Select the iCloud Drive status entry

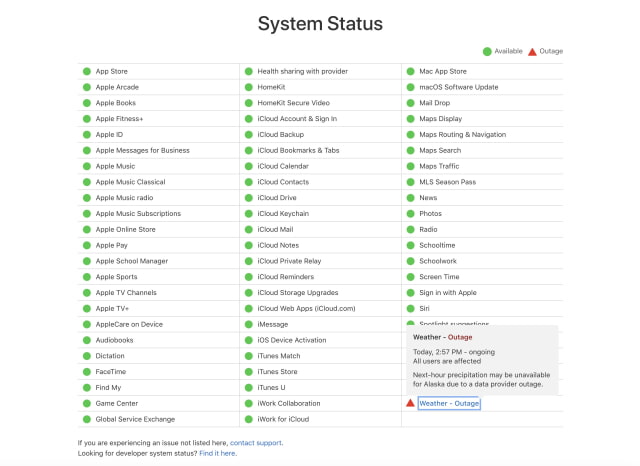[x=276, y=198]
